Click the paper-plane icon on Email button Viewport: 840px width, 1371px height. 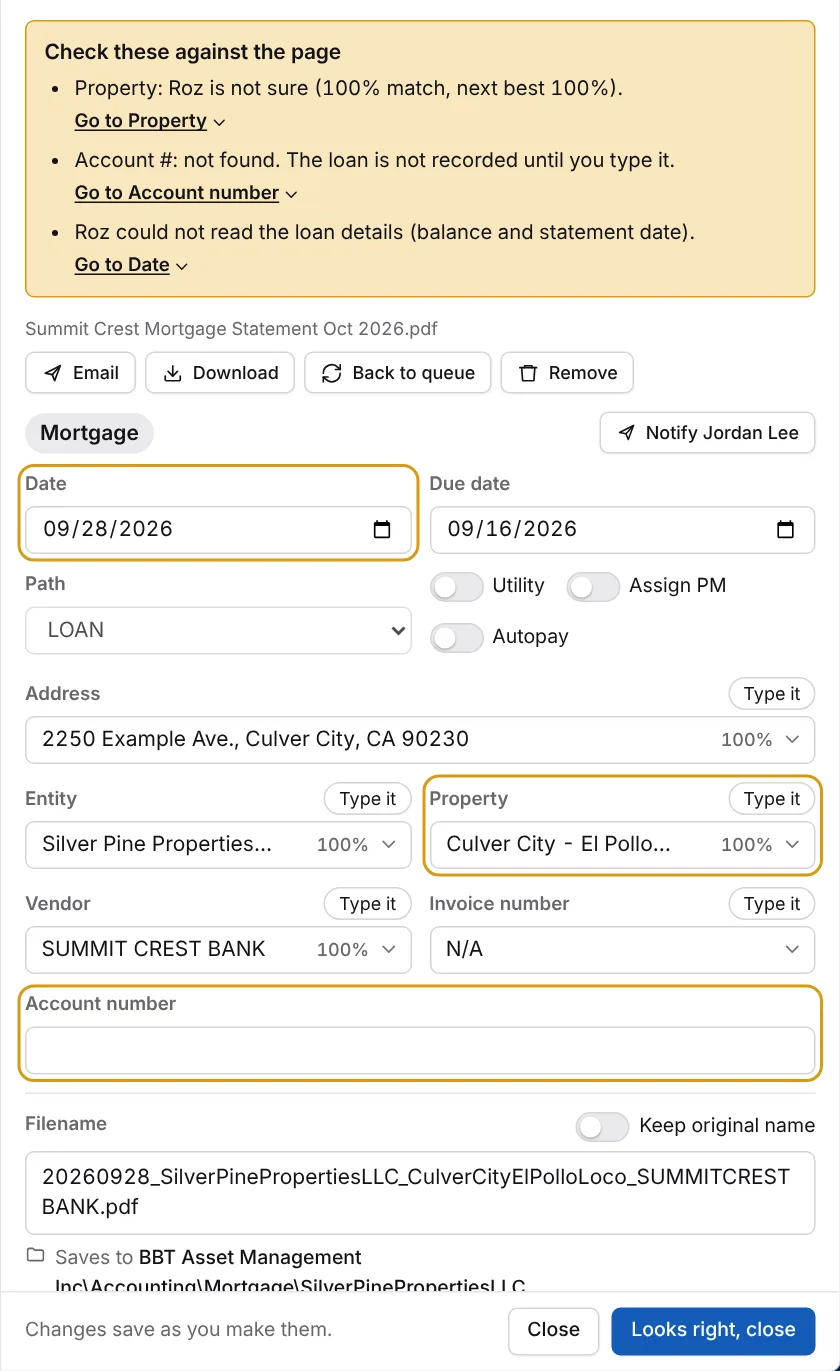click(54, 373)
